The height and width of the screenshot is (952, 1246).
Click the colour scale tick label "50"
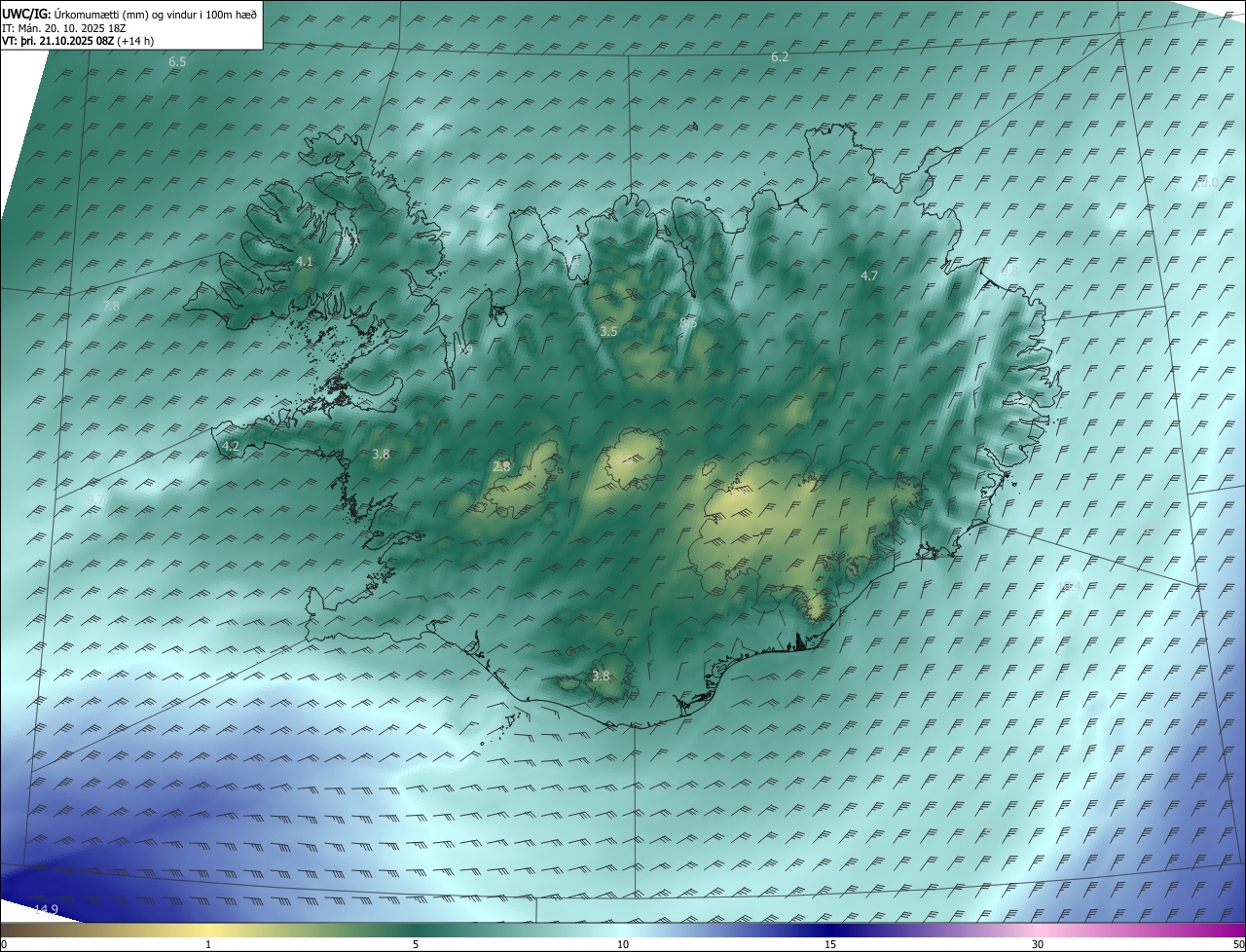(x=1238, y=944)
